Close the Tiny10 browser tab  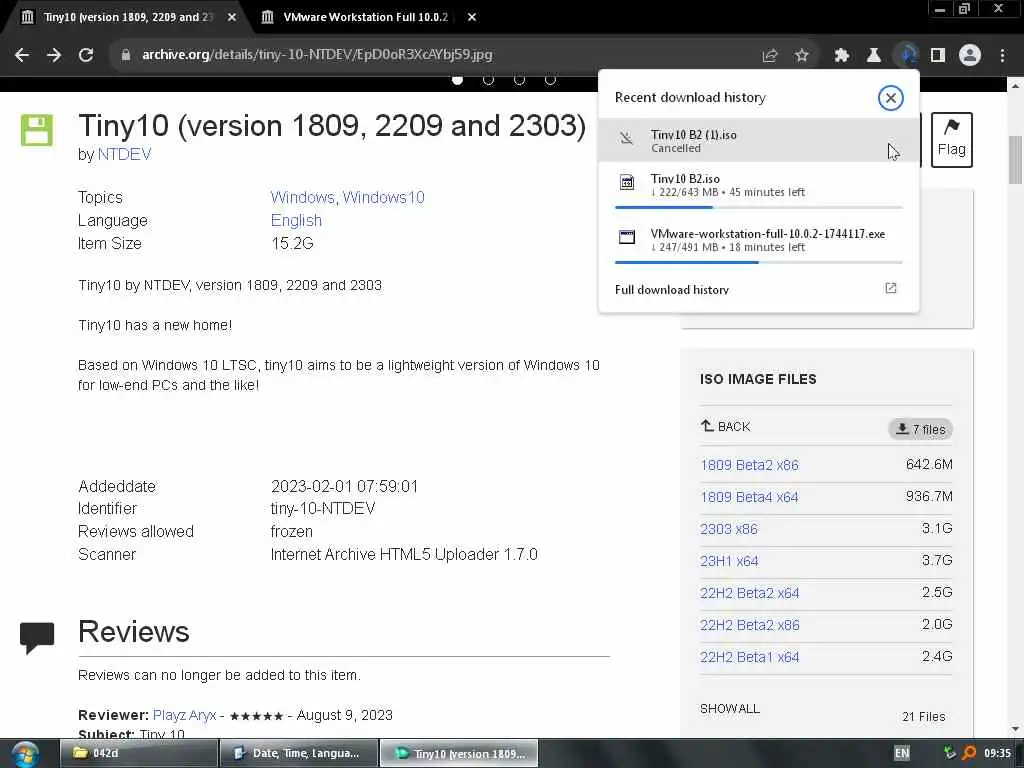point(232,17)
